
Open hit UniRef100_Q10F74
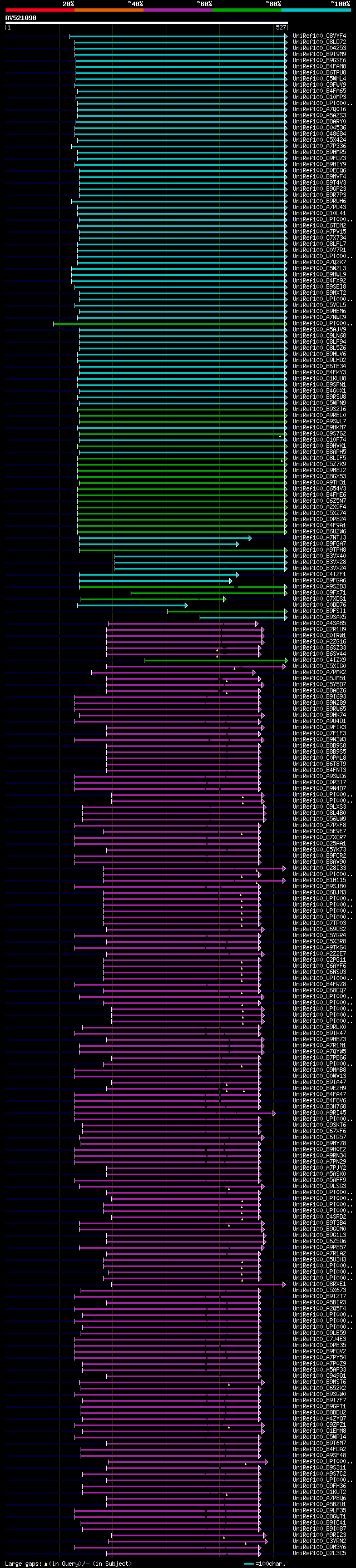tap(319, 439)
